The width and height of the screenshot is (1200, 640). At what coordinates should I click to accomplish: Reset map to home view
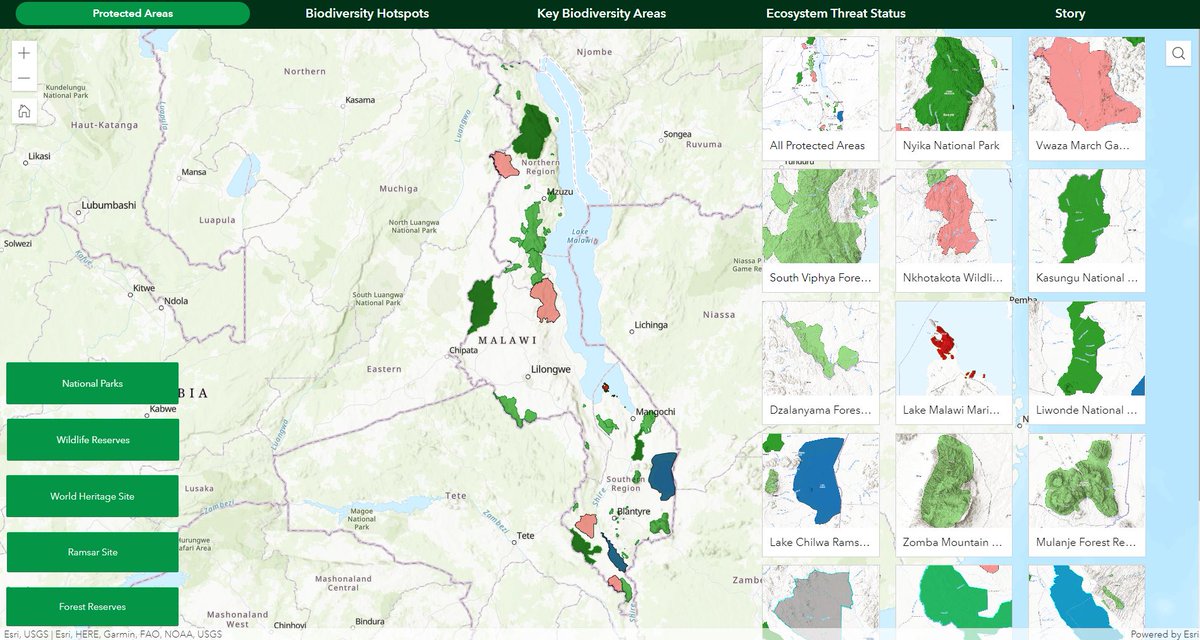point(24,111)
